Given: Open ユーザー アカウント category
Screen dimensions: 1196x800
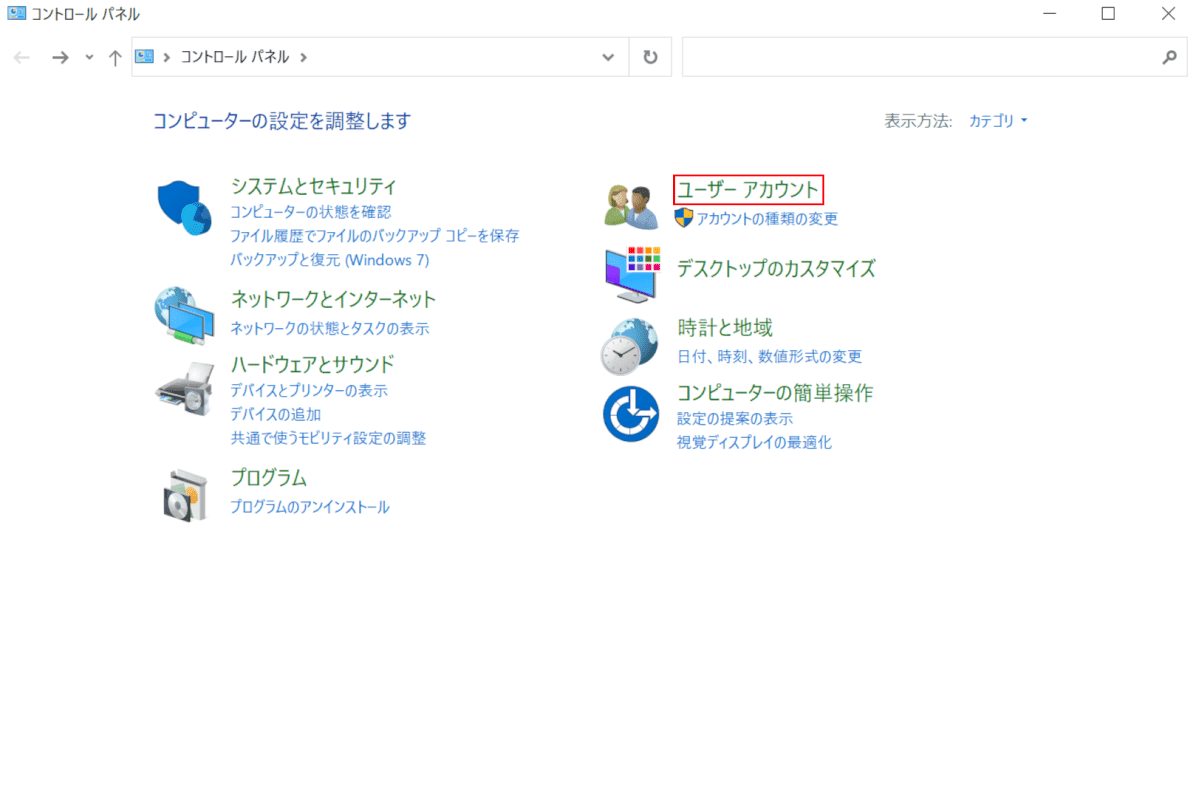Looking at the screenshot, I should (748, 190).
